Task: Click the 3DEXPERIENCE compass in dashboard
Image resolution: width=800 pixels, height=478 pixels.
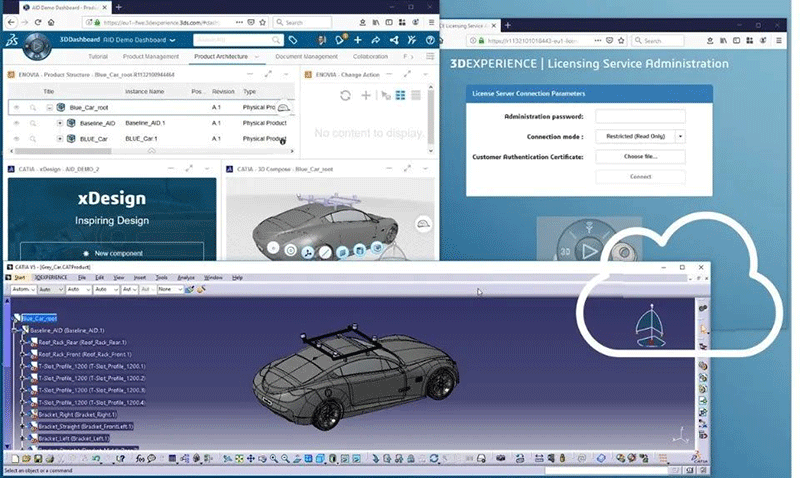Action: pyautogui.click(x=37, y=46)
